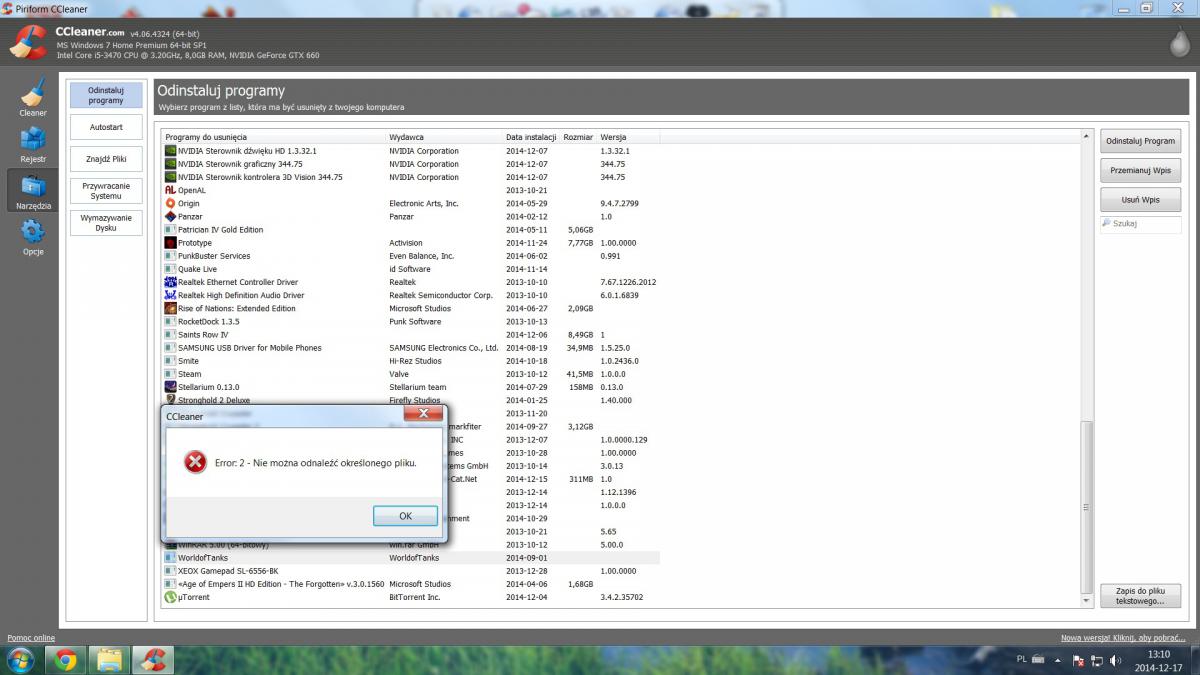Open the Przywracanie Systemu tab

[x=105, y=191]
